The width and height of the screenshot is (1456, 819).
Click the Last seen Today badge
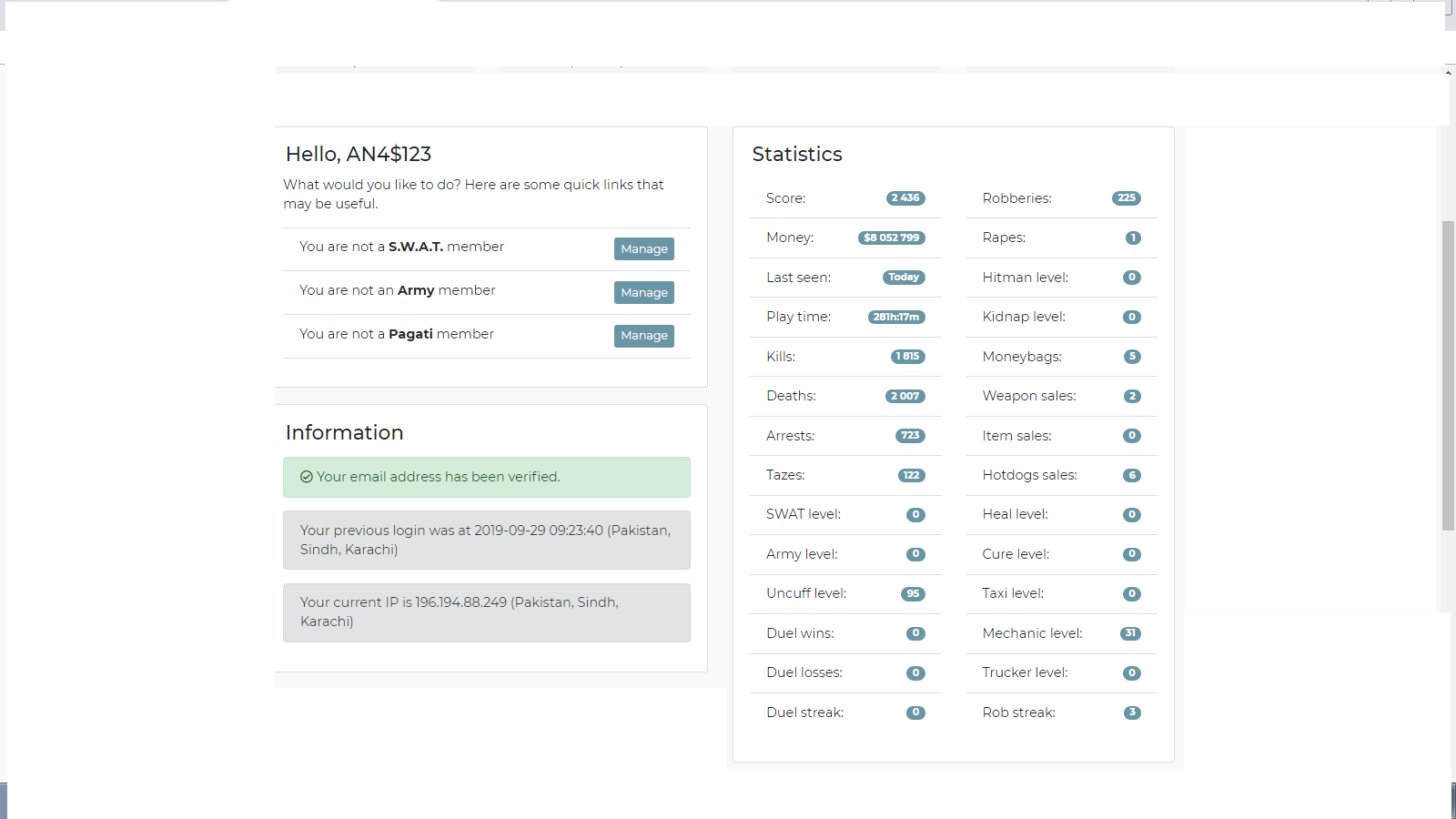[x=904, y=277]
